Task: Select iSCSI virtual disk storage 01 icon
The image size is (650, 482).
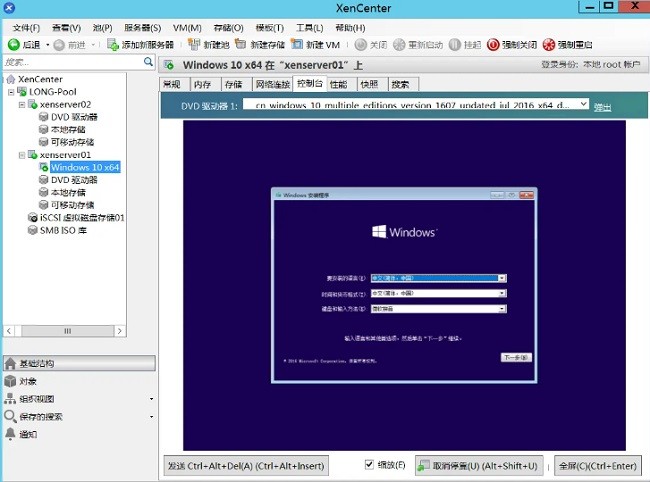Action: pos(33,218)
